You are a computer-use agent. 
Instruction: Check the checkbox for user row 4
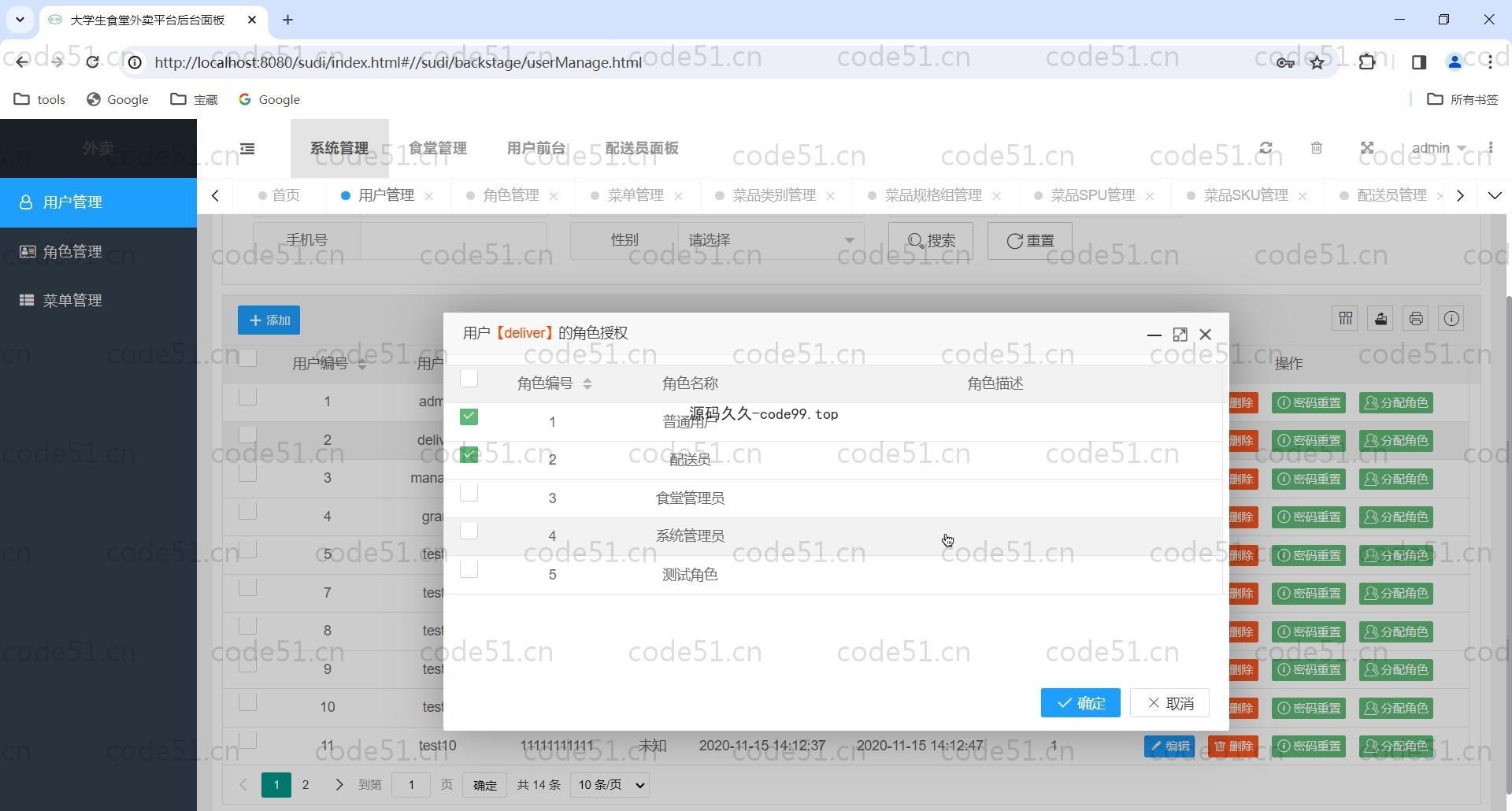[247, 511]
